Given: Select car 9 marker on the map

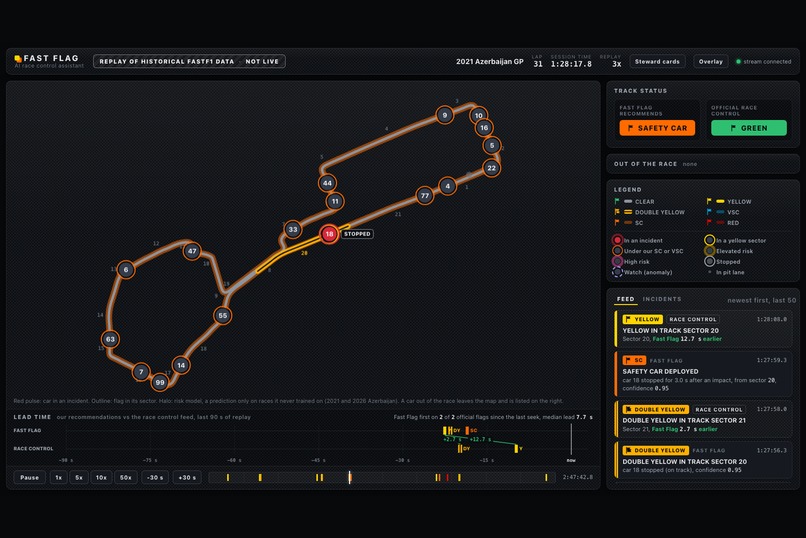Looking at the screenshot, I should point(445,115).
